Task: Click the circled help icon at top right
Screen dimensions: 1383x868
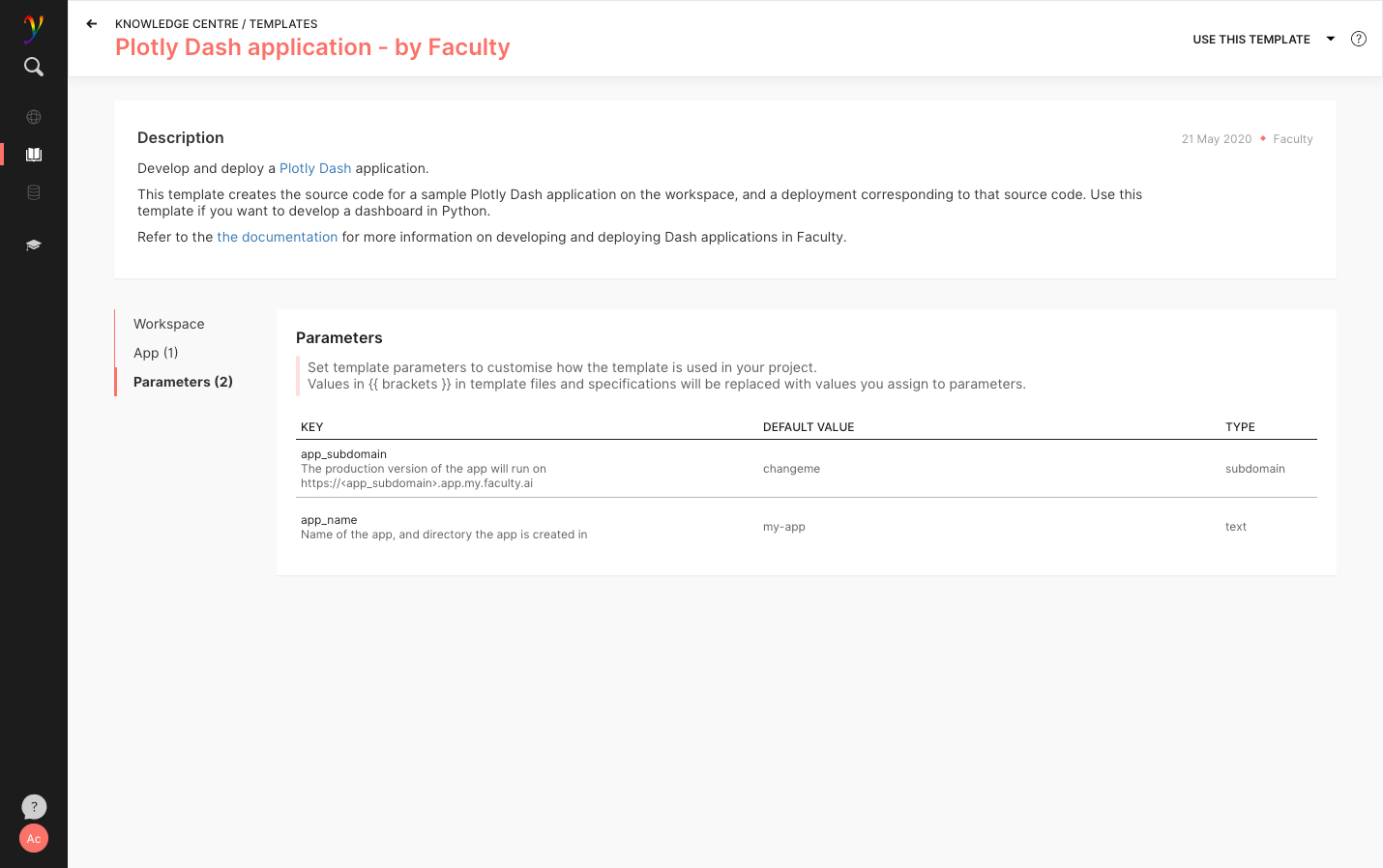Action: point(1358,40)
